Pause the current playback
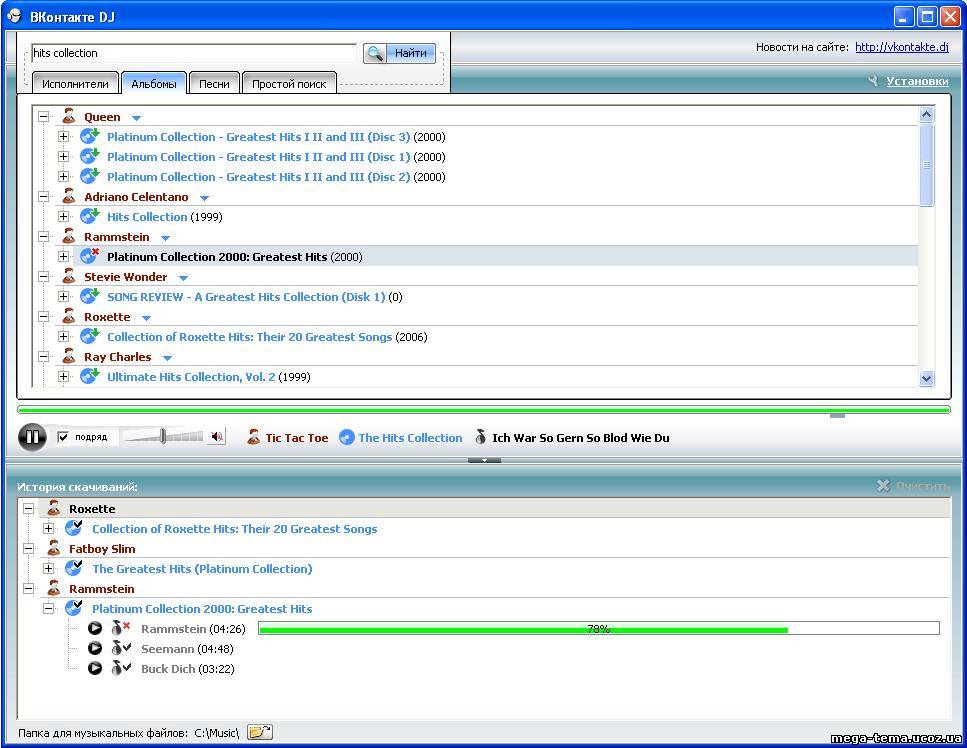The height and width of the screenshot is (748, 967). pos(32,437)
